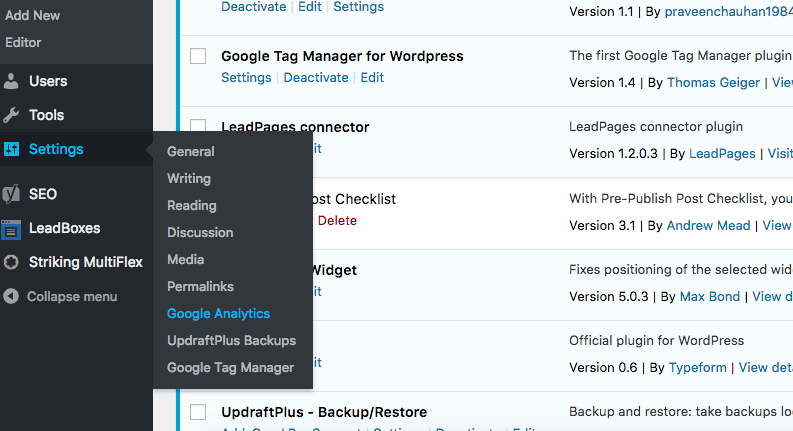The width and height of the screenshot is (793, 431).
Task: Click View details beside Max Bond
Action: [x=772, y=296]
